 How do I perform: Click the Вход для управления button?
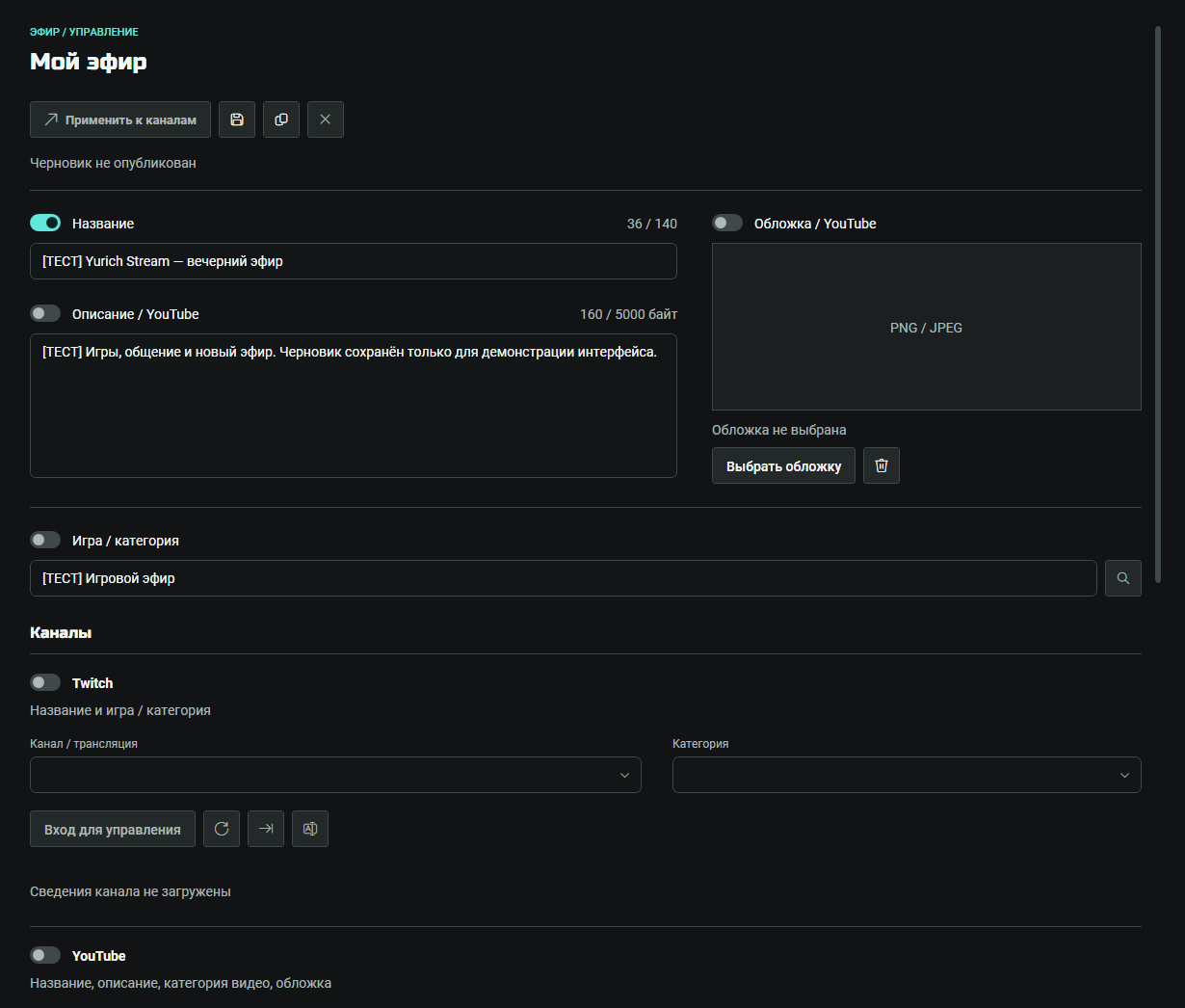point(113,829)
